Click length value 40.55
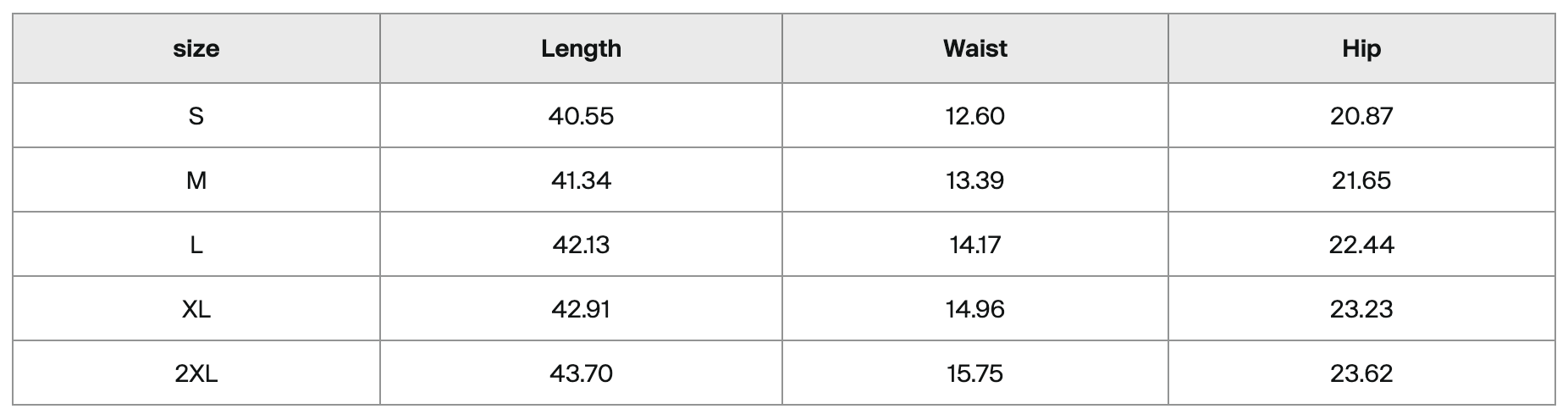1568x420 pixels. tap(581, 116)
